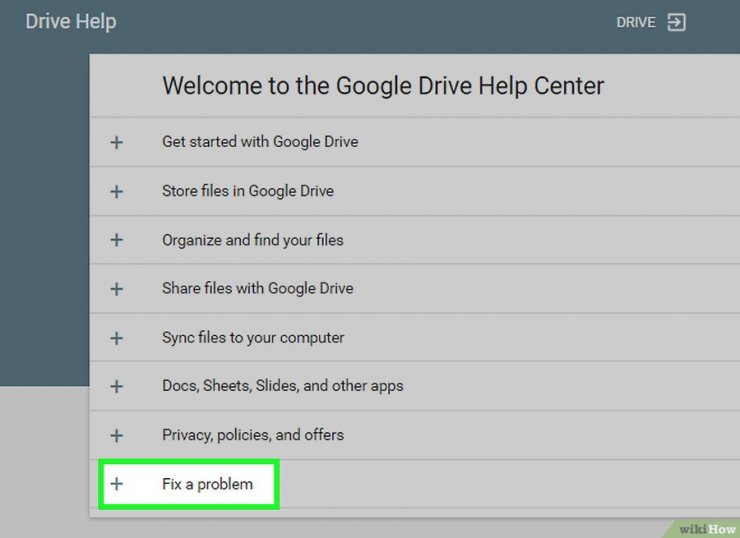The image size is (740, 538).
Task: Open 'Store files in Google Drive' topic
Action: point(248,191)
